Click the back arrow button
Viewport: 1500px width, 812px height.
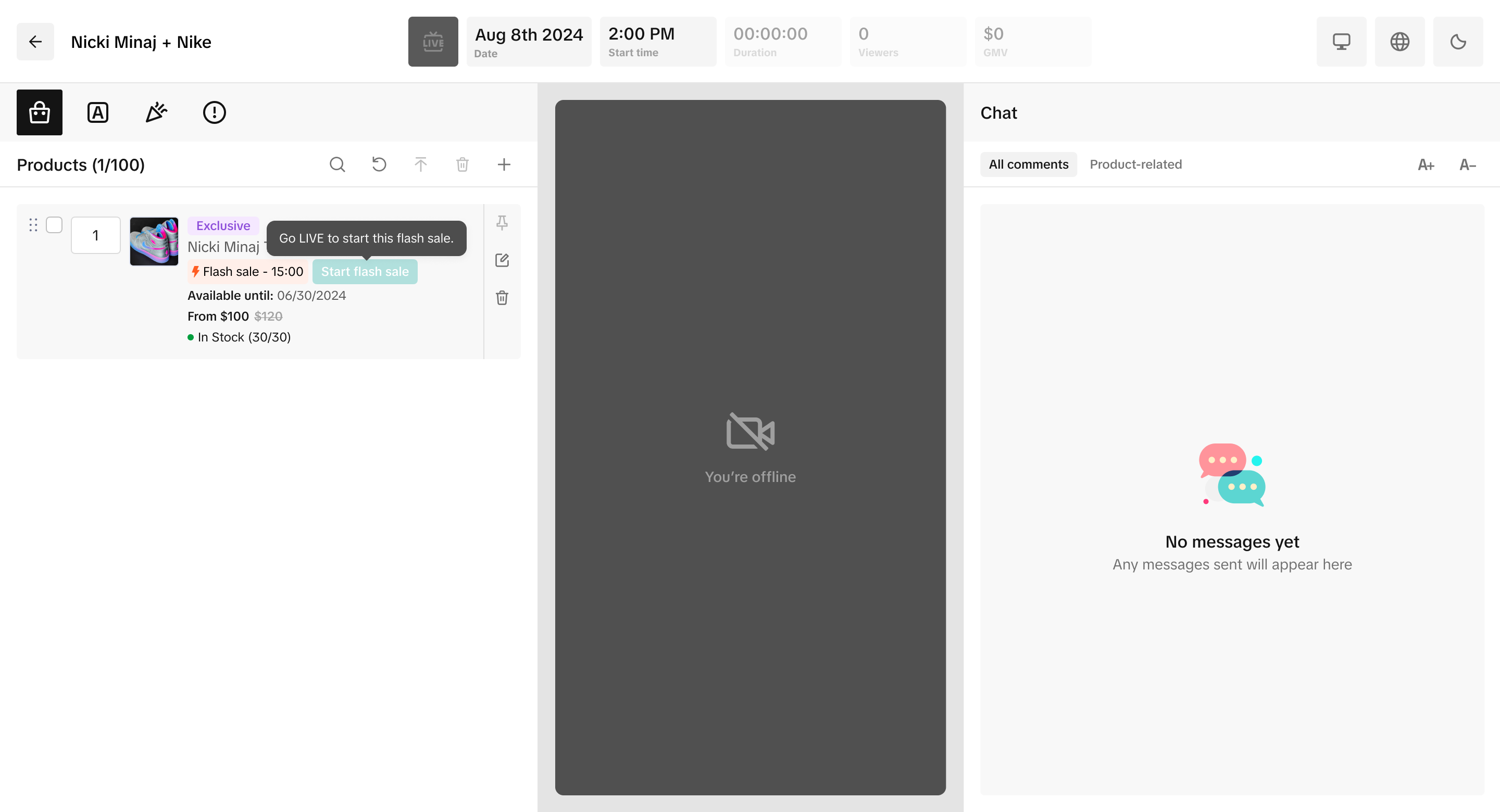(x=35, y=41)
